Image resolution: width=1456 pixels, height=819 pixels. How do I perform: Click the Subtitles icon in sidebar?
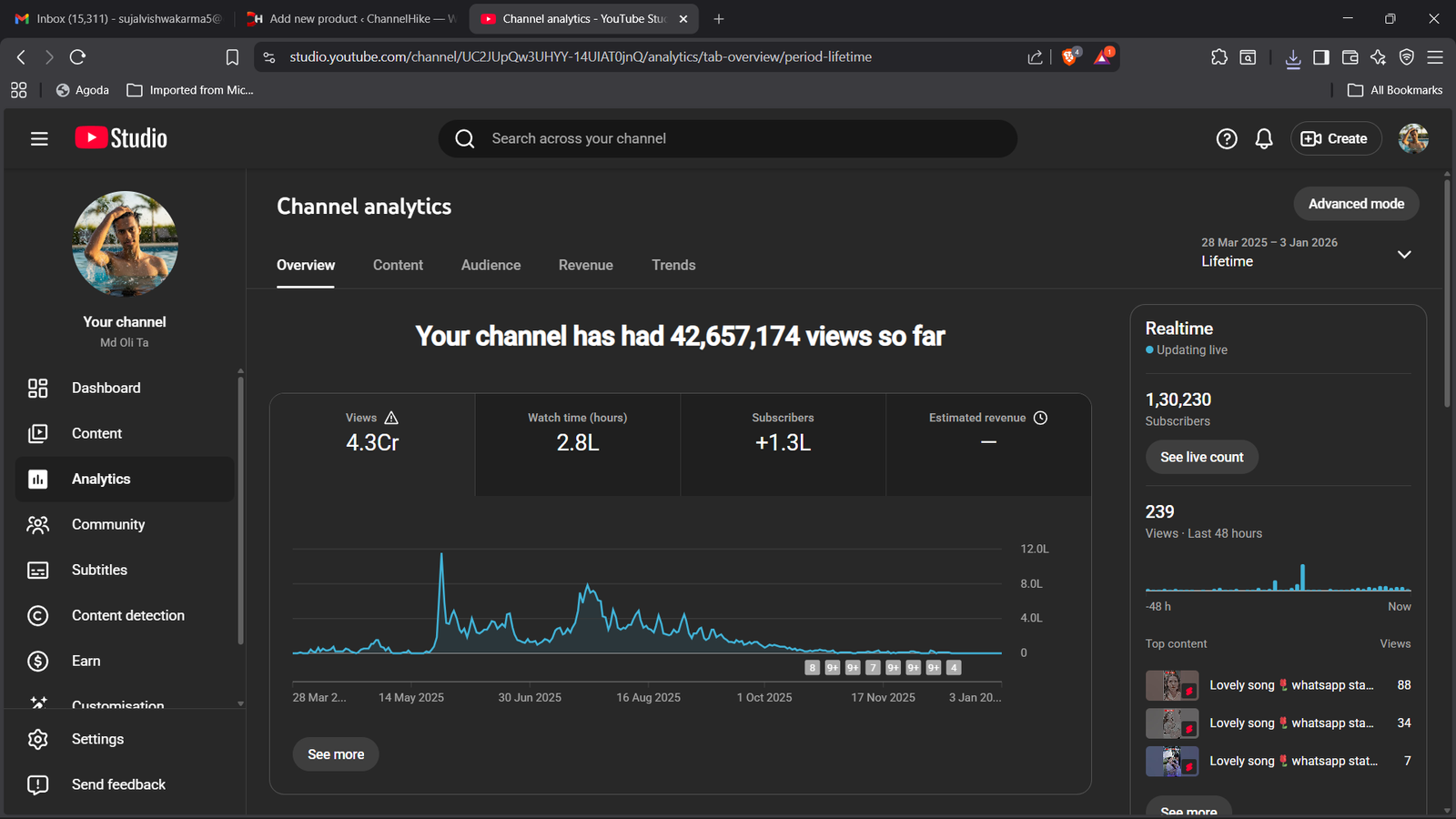pyautogui.click(x=37, y=570)
